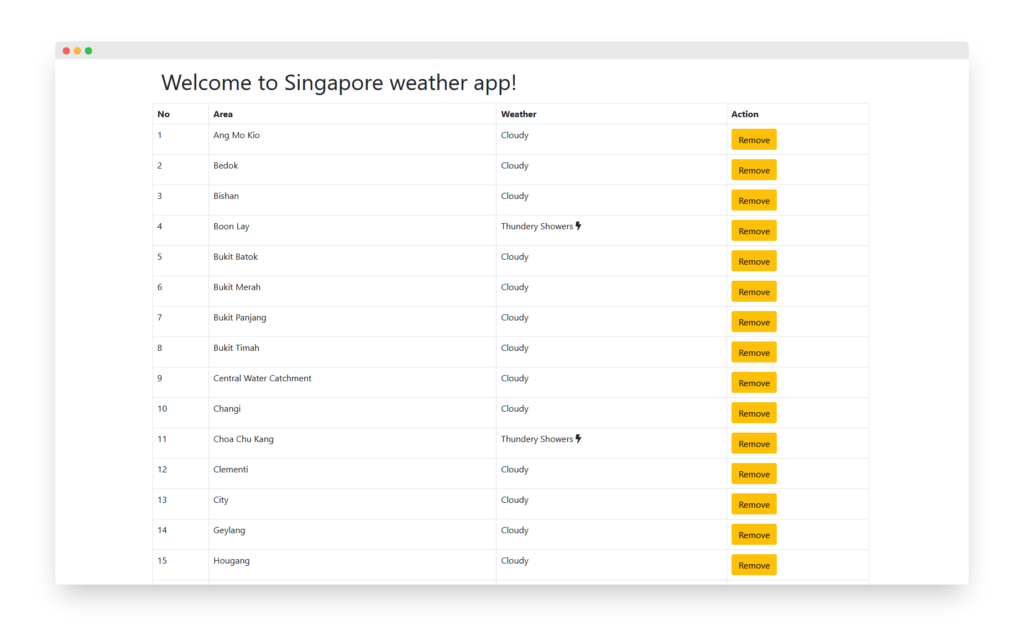Remove the Boon Lay row
1024x626 pixels.
[754, 231]
